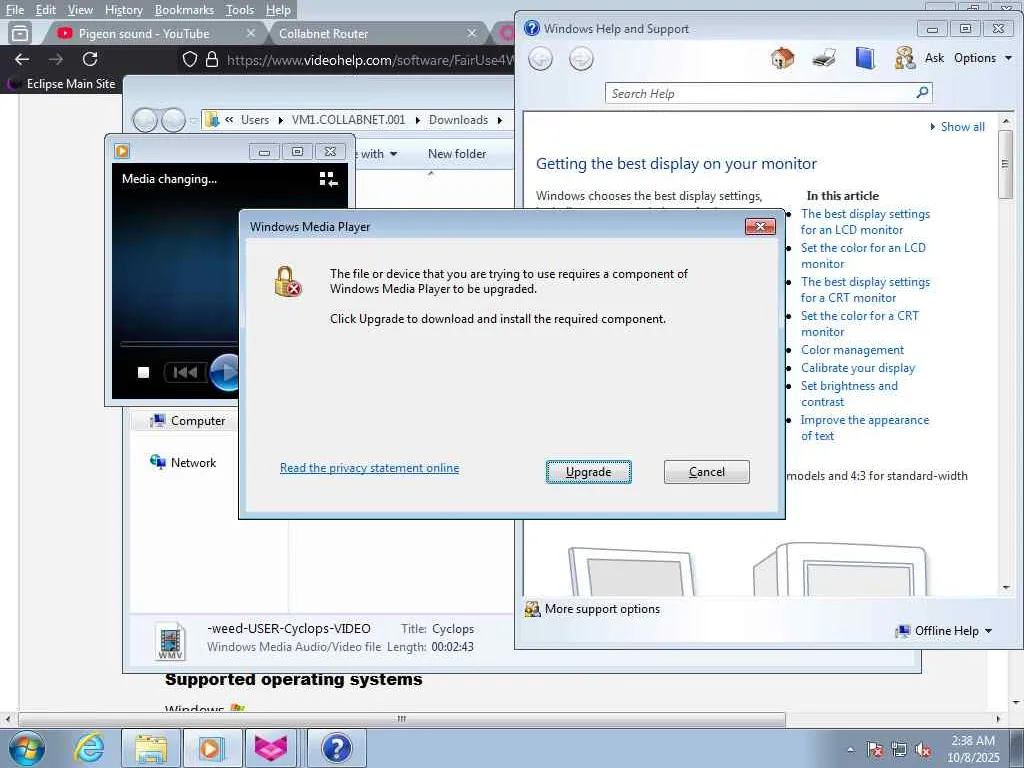
Task: Open Internet Explorer from the taskbar
Action: pyautogui.click(x=89, y=748)
